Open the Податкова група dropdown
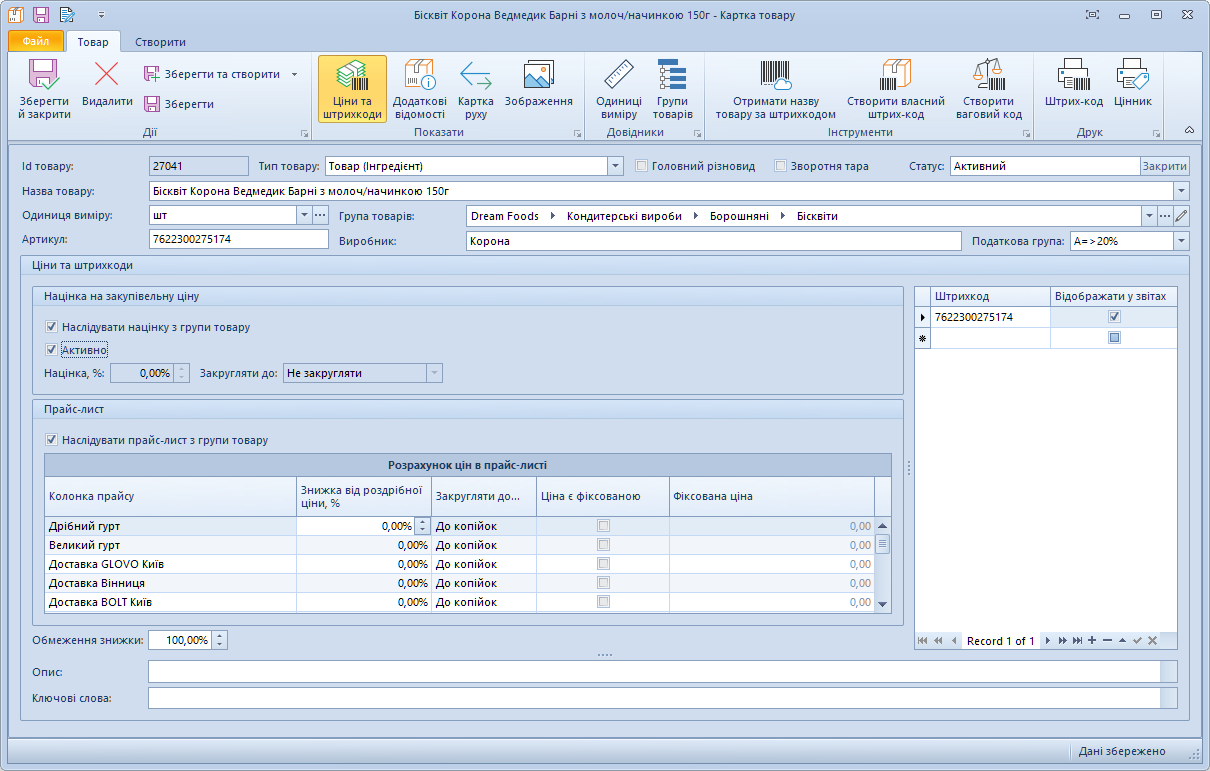The image size is (1210, 771). pos(1181,241)
